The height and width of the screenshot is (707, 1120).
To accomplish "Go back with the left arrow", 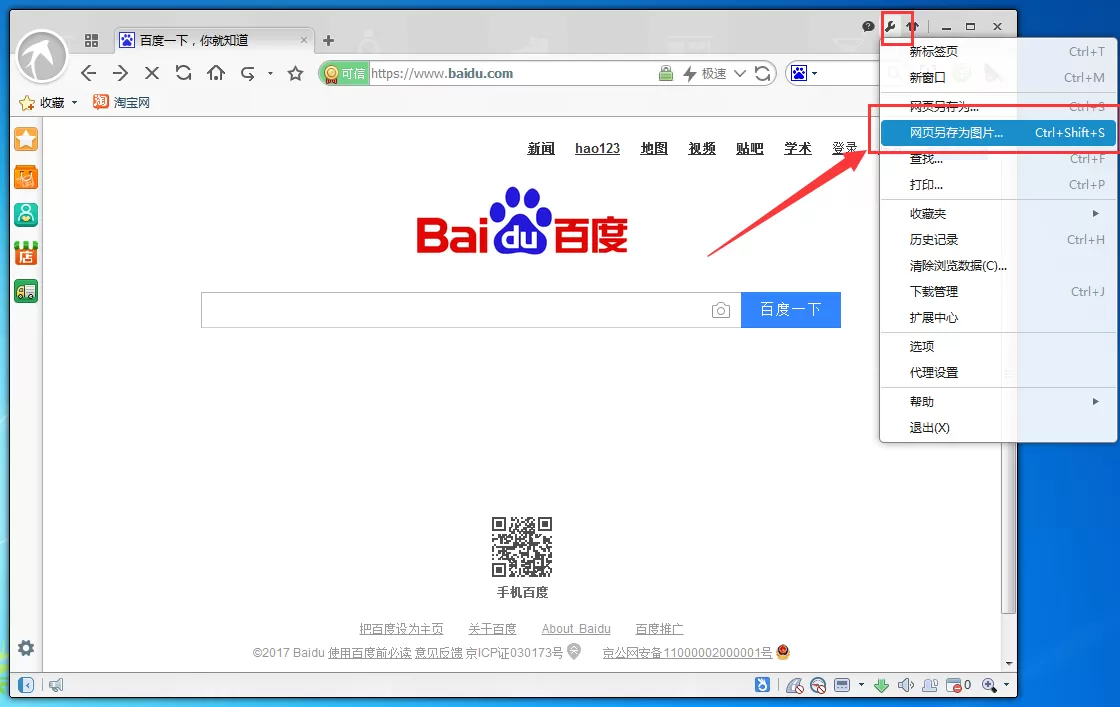I will (x=89, y=73).
